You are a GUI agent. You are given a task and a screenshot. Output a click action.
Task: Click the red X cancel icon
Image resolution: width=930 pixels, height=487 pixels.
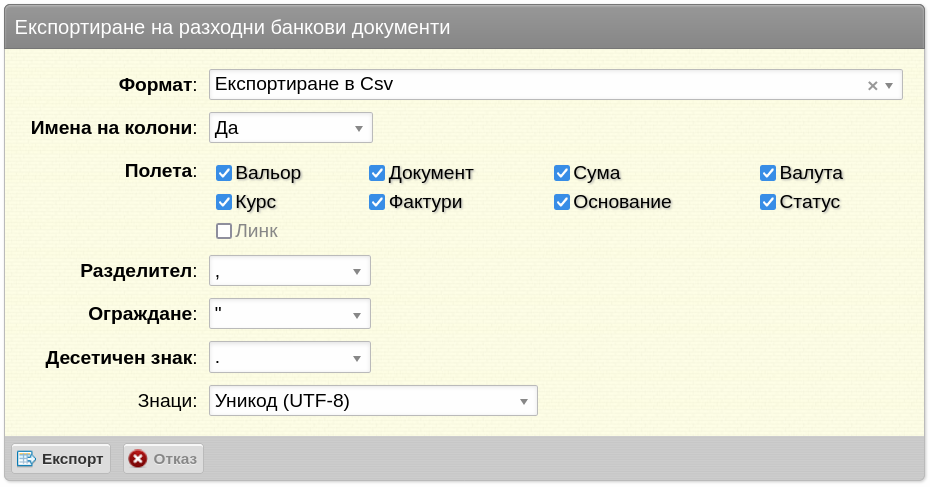[x=138, y=459]
